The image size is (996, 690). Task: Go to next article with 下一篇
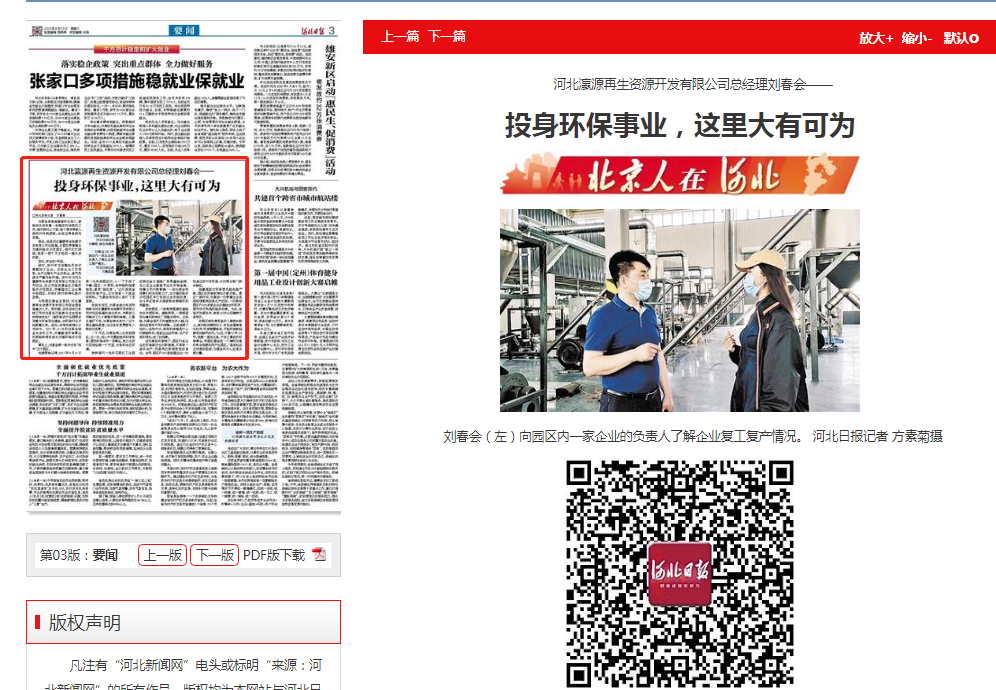pyautogui.click(x=447, y=37)
